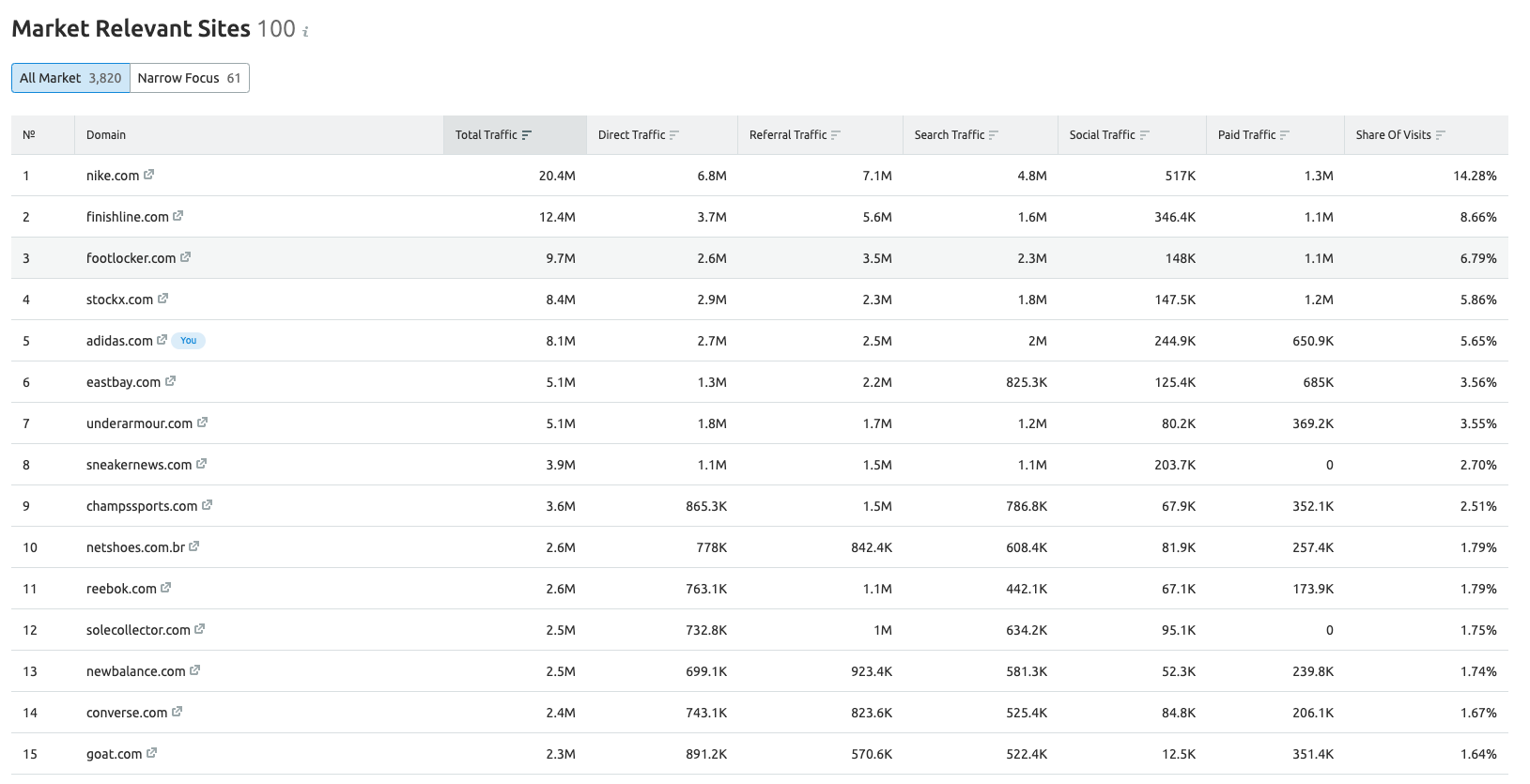Open the converse.com domain link
The image size is (1530, 784).
point(127,713)
